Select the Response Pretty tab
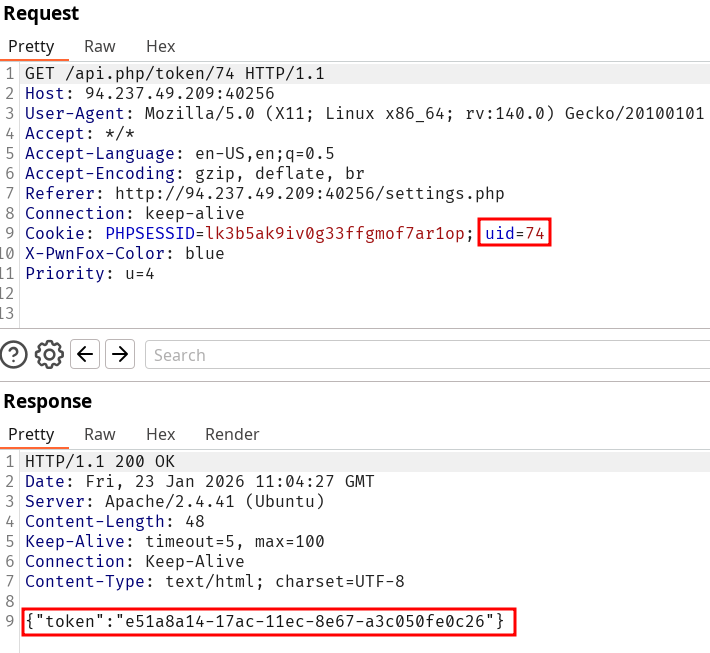 [x=31, y=434]
